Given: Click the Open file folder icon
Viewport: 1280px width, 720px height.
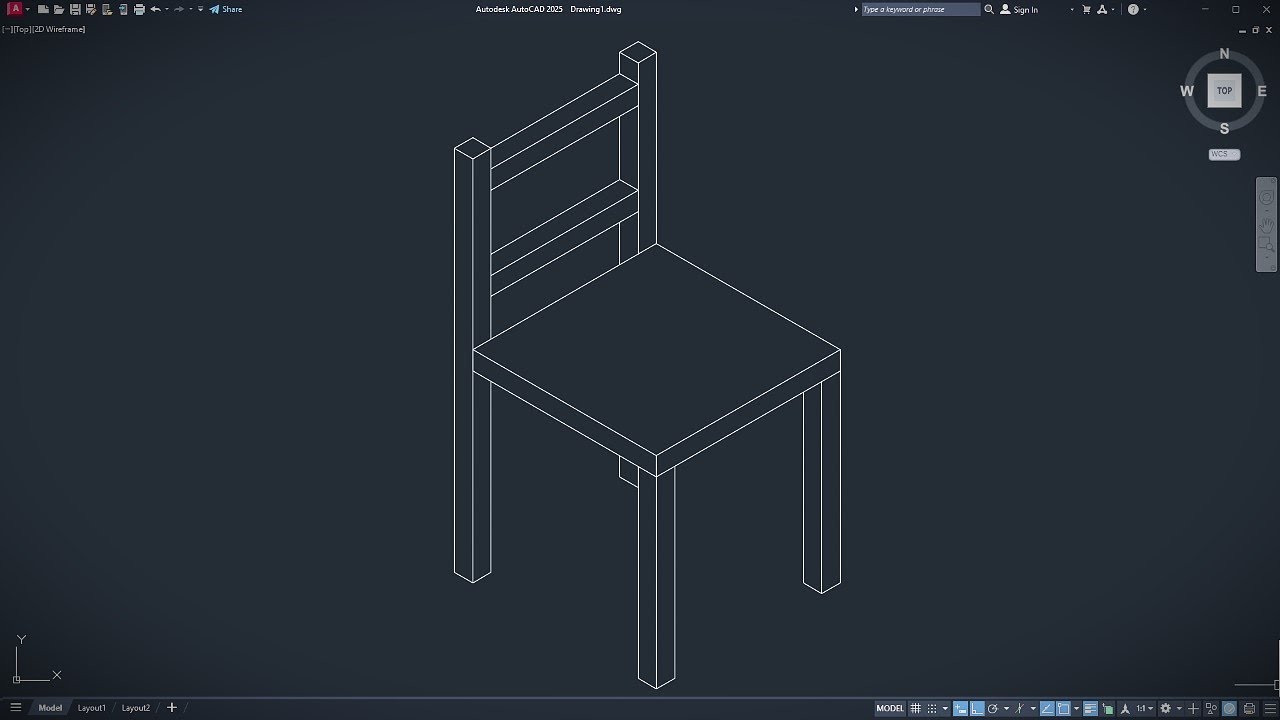Looking at the screenshot, I should pyautogui.click(x=59, y=9).
